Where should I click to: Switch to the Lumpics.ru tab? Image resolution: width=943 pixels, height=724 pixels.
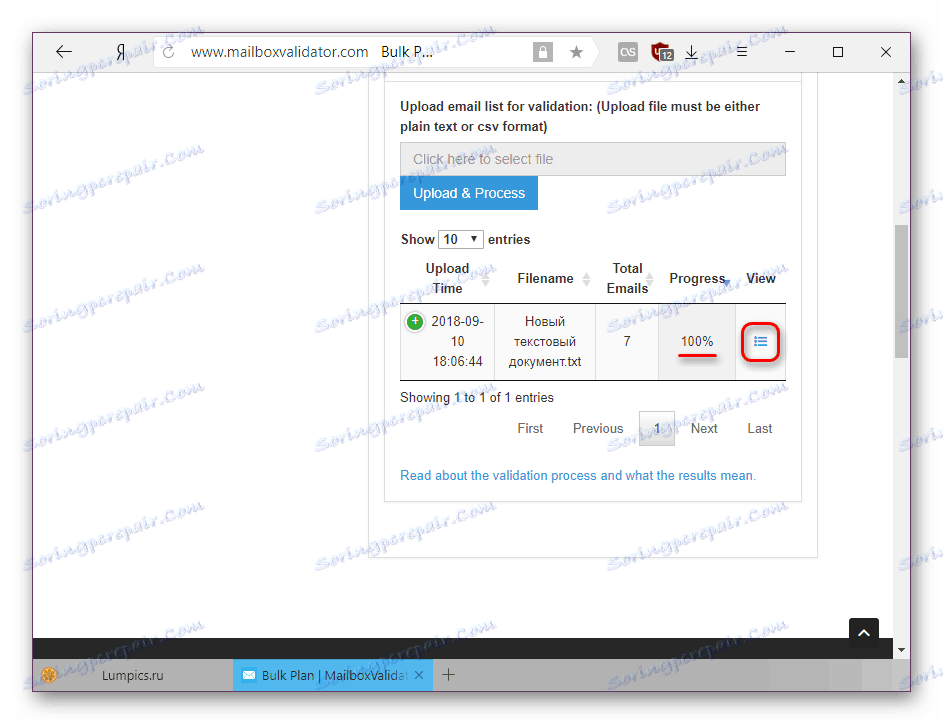point(132,675)
